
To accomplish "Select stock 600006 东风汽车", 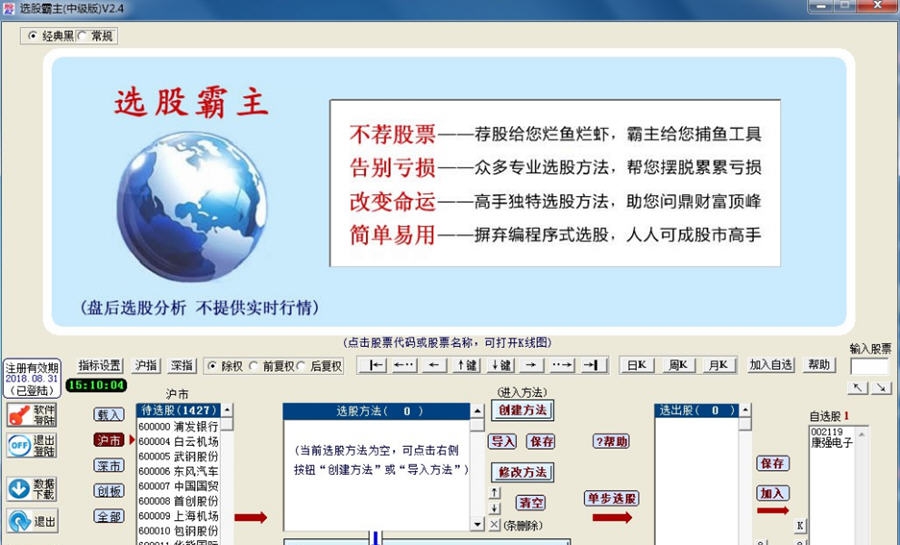I will click(179, 472).
